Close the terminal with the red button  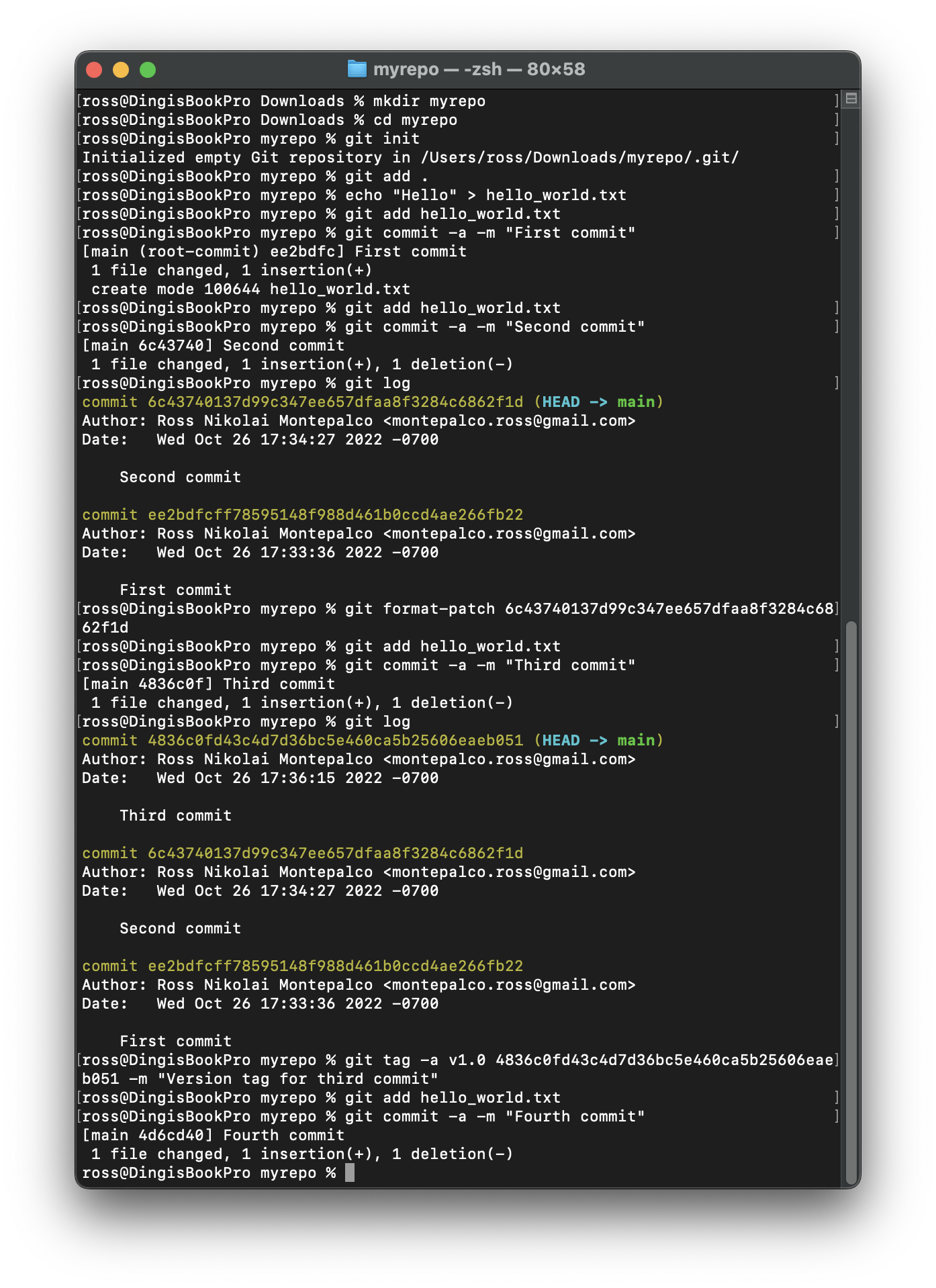point(94,70)
